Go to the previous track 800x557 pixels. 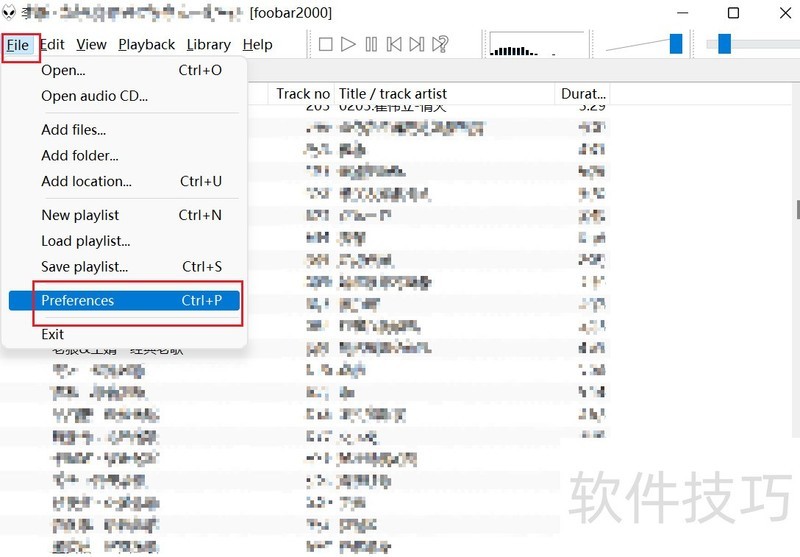394,44
